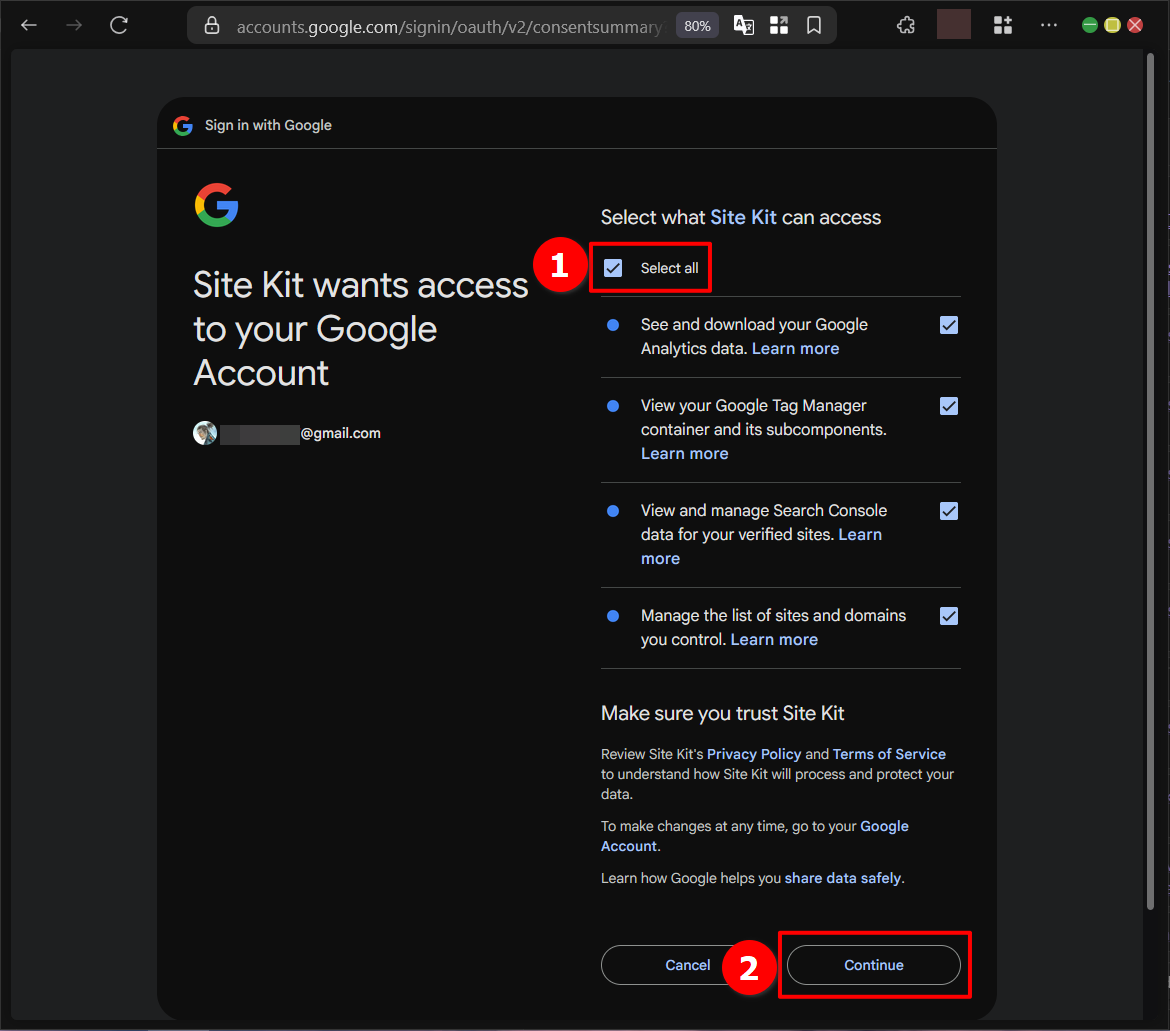Image resolution: width=1170 pixels, height=1031 pixels.
Task: Uncheck the Select all checkbox
Action: tap(613, 267)
